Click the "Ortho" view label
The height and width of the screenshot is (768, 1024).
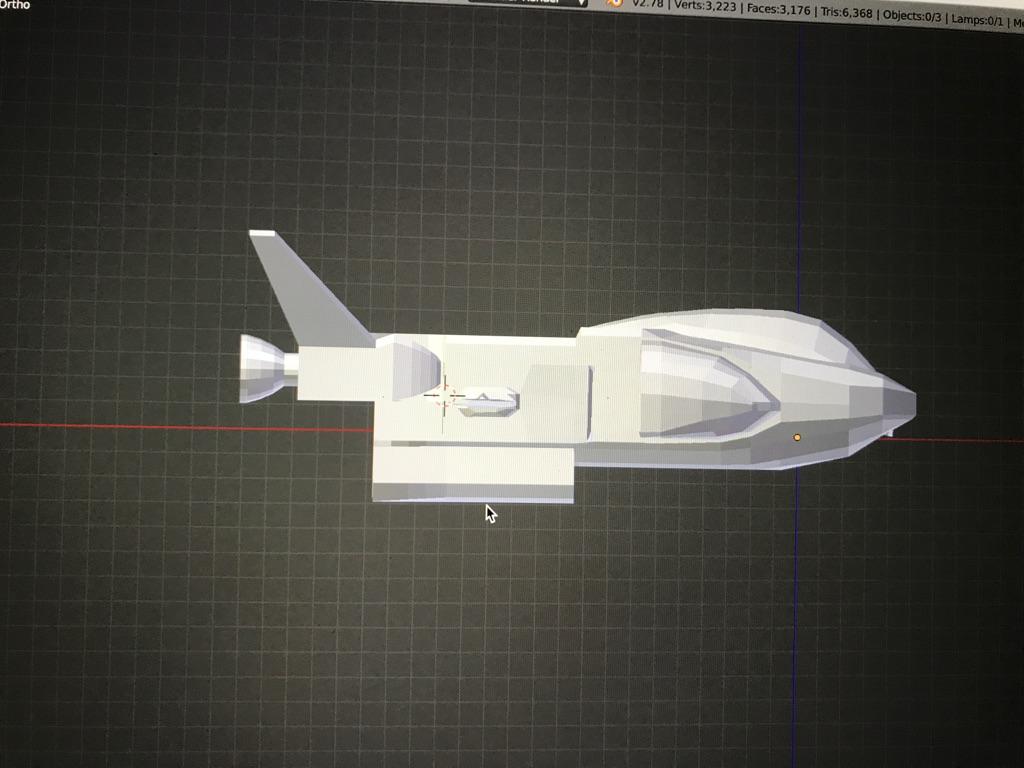tap(15, 4)
